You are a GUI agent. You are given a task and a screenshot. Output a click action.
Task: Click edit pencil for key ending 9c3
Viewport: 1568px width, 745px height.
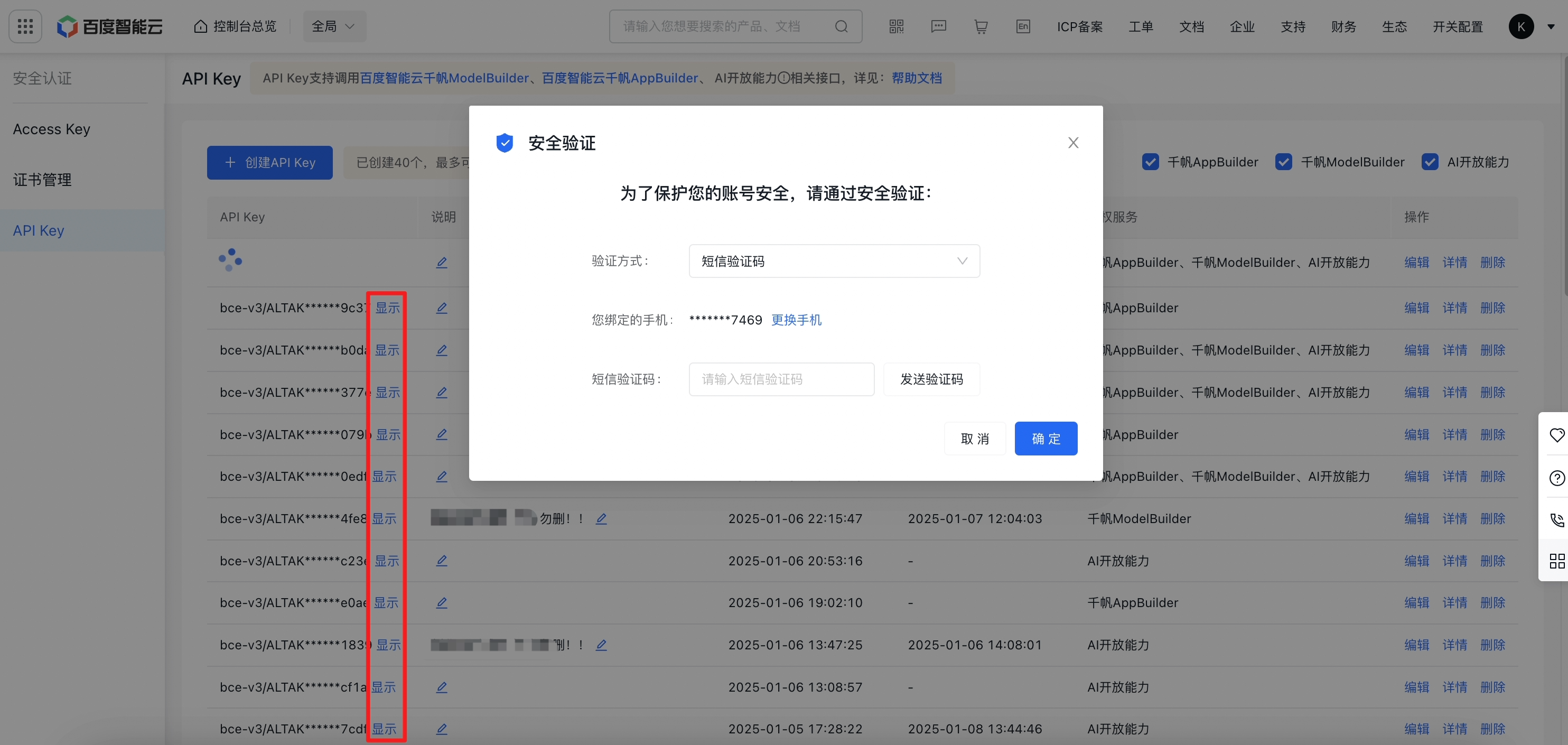(442, 308)
